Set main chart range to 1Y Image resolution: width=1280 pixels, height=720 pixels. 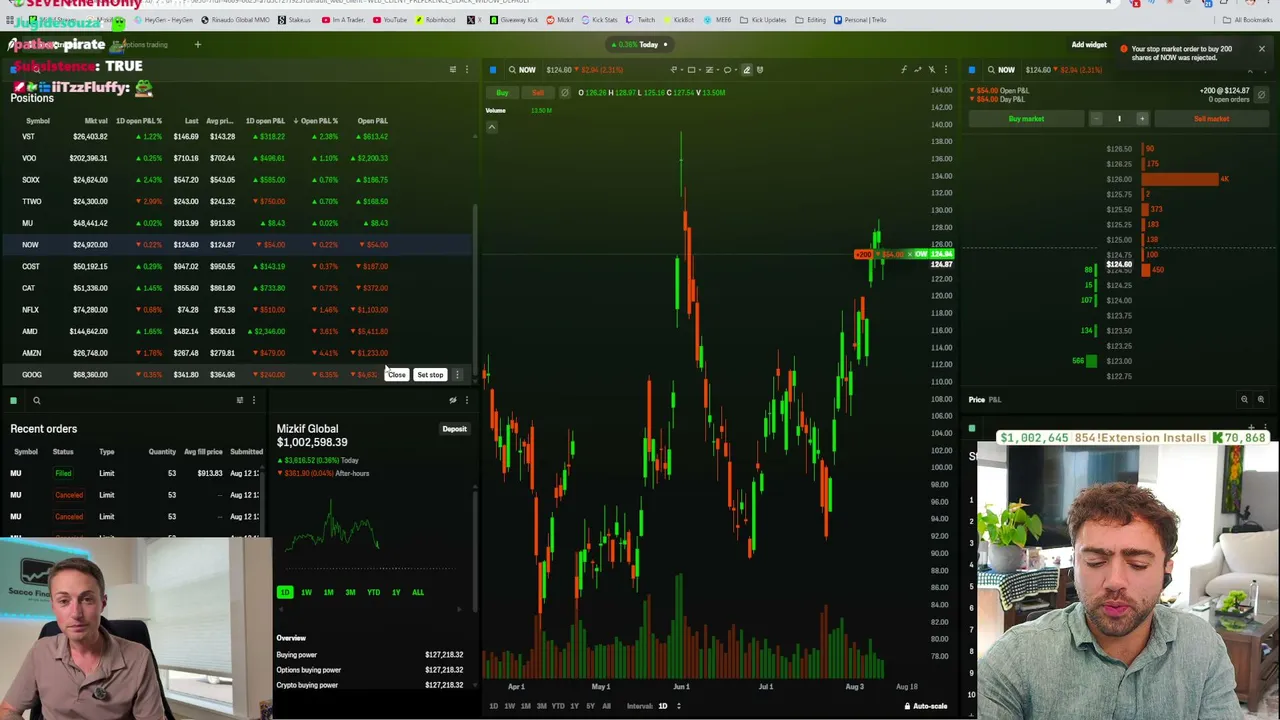[574, 707]
